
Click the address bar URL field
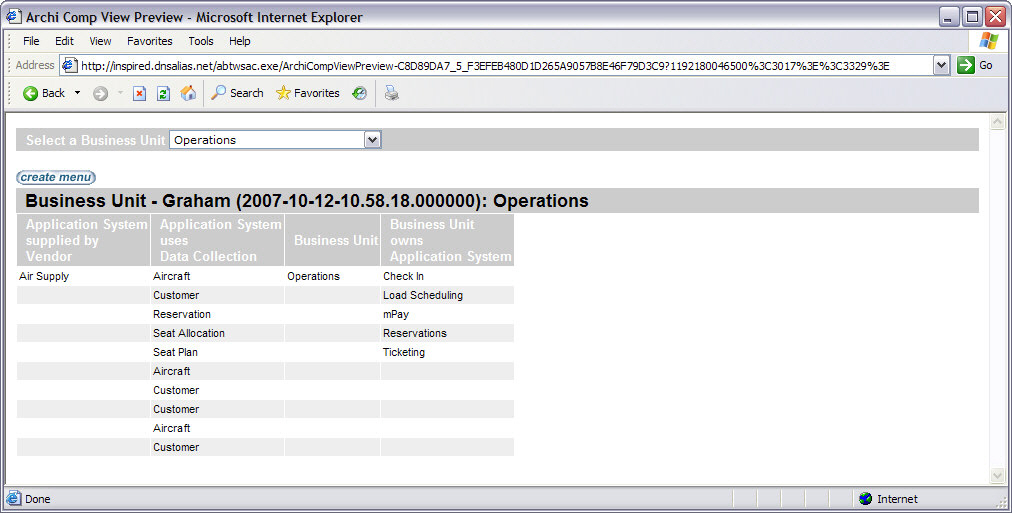pos(505,65)
